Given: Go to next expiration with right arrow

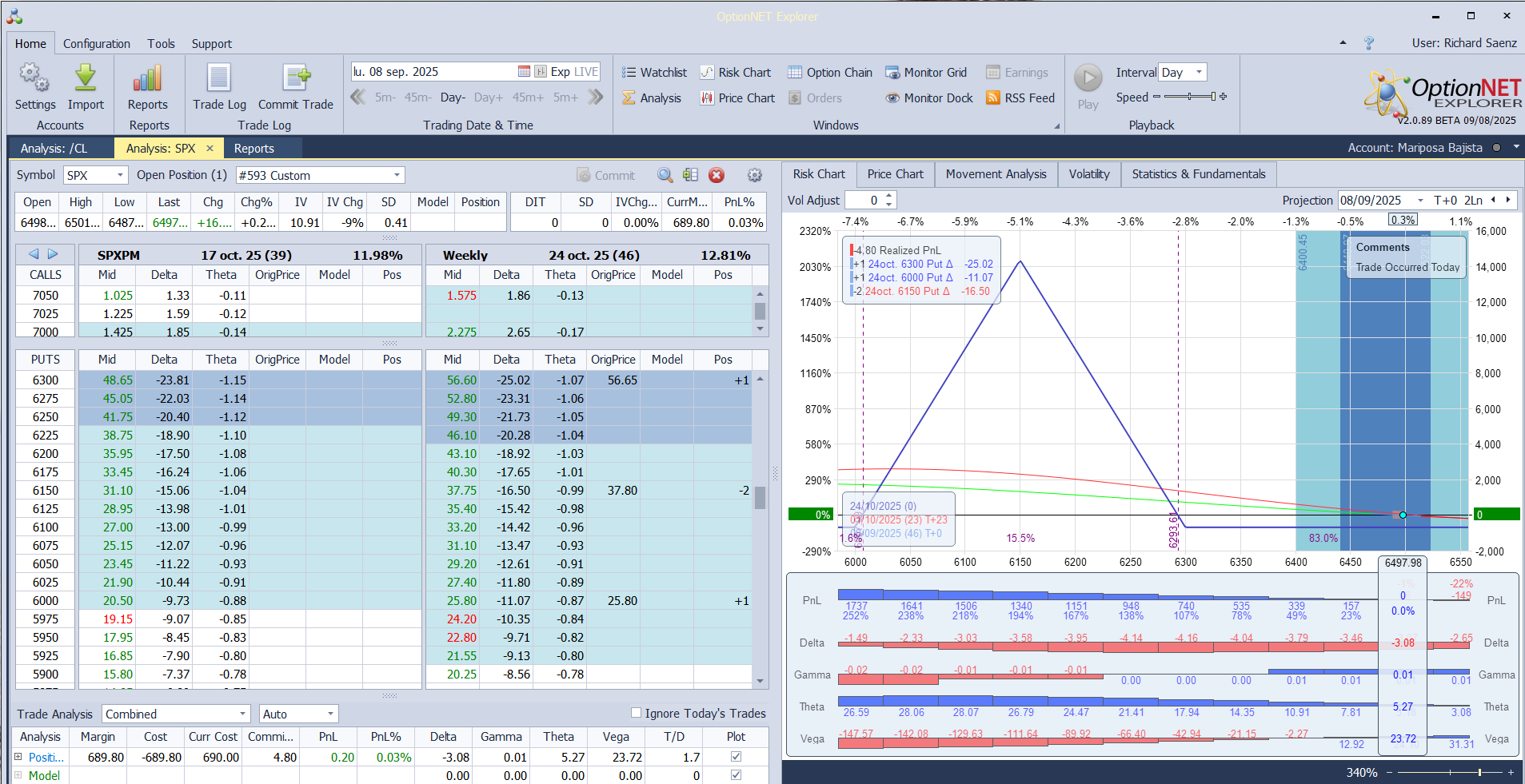Looking at the screenshot, I should click(53, 254).
